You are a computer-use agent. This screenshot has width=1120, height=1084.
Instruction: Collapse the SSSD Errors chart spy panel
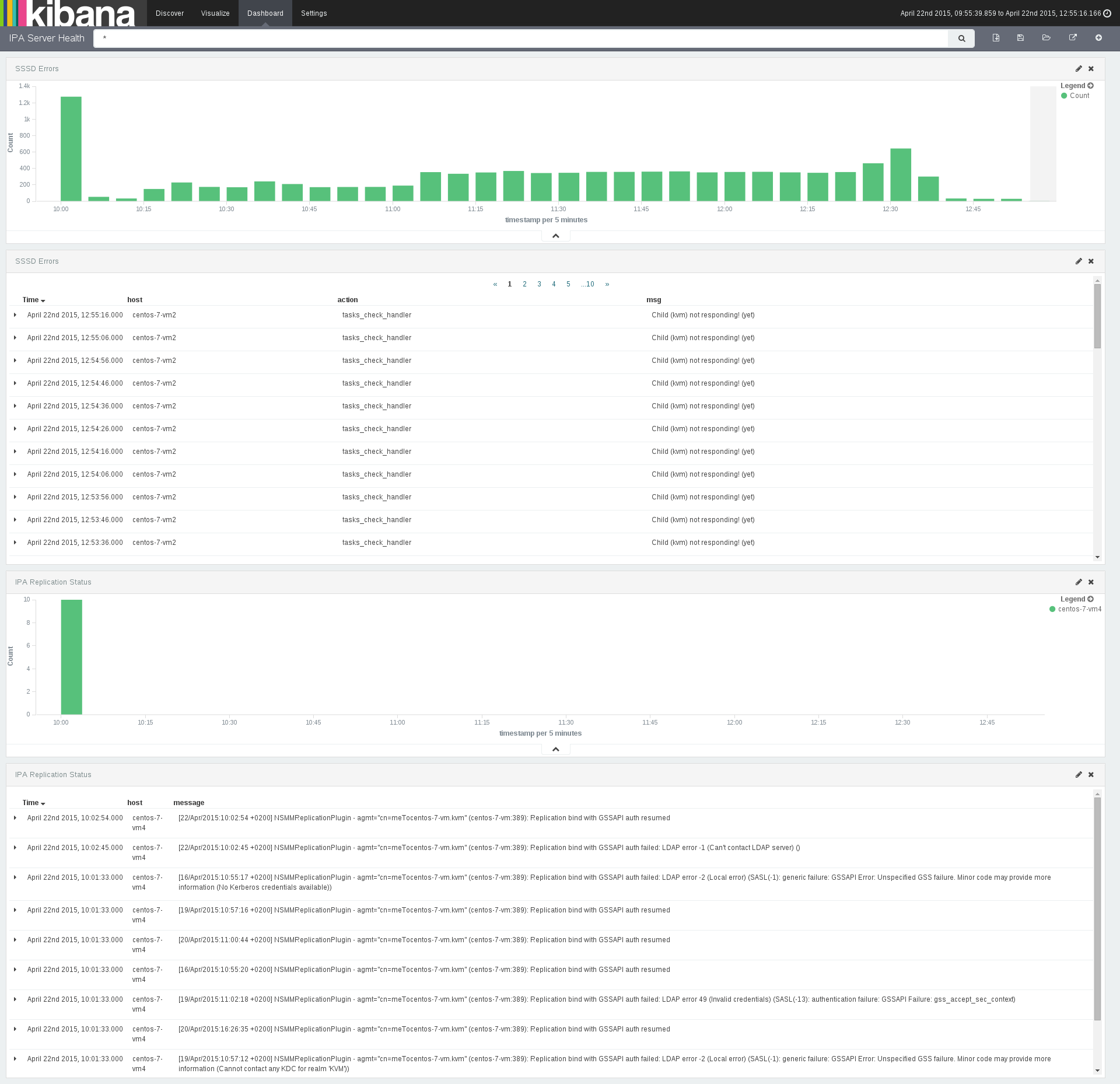555,236
